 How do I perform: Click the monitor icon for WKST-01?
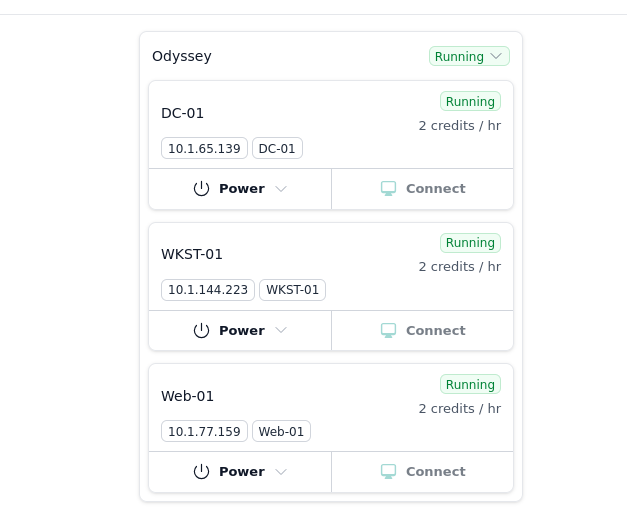click(389, 331)
